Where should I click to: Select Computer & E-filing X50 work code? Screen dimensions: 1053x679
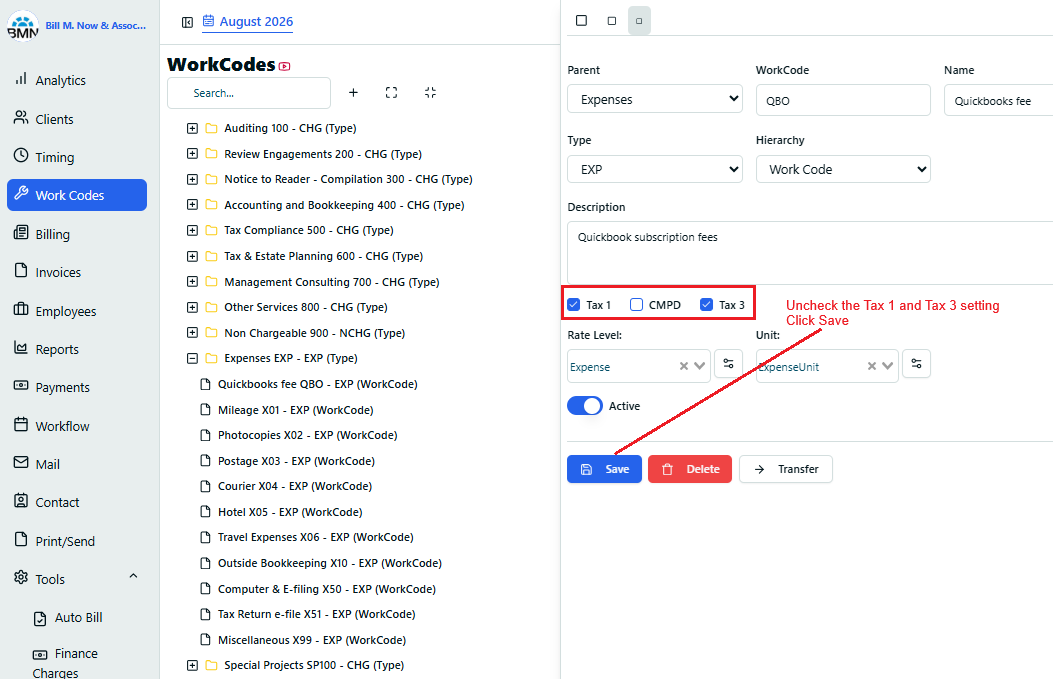[x=327, y=589]
